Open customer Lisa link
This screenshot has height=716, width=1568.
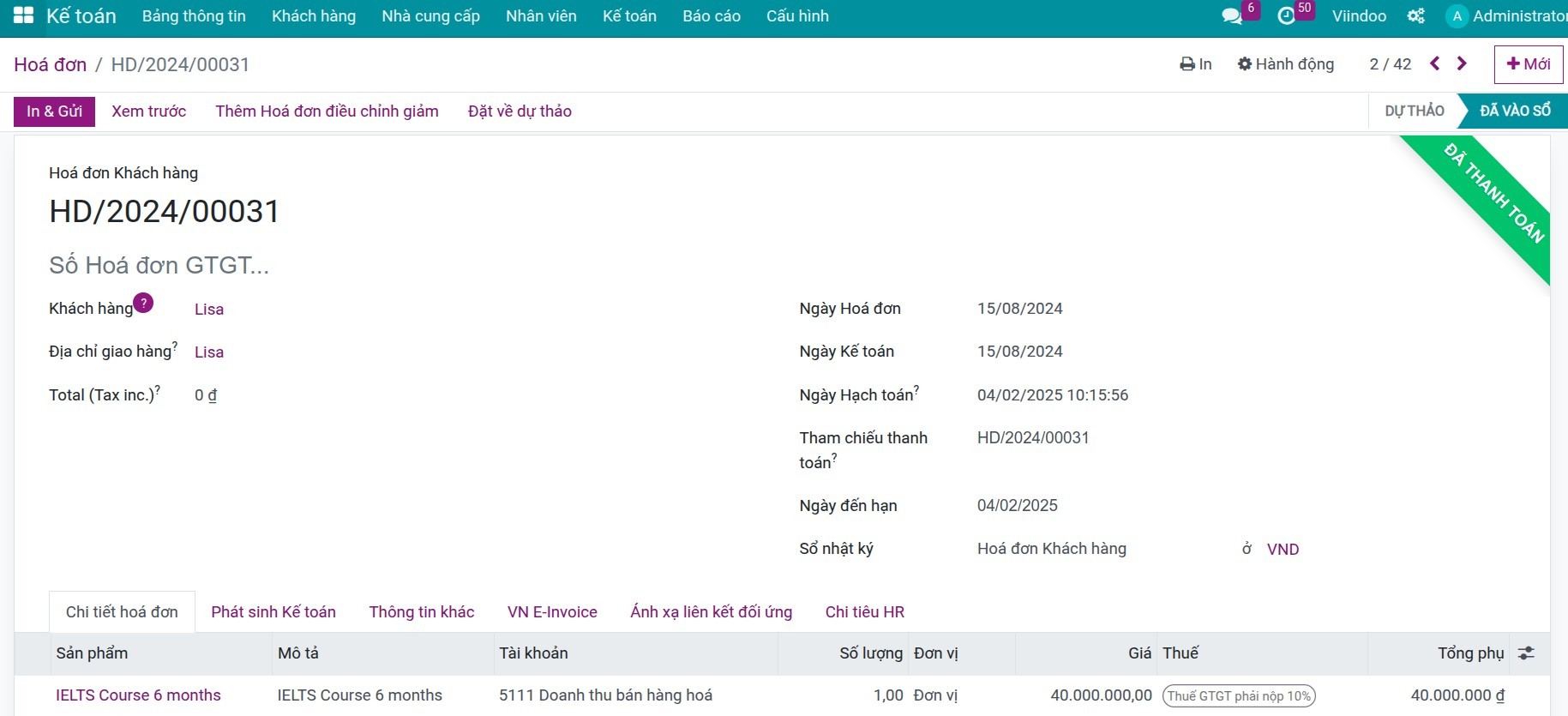(x=208, y=310)
